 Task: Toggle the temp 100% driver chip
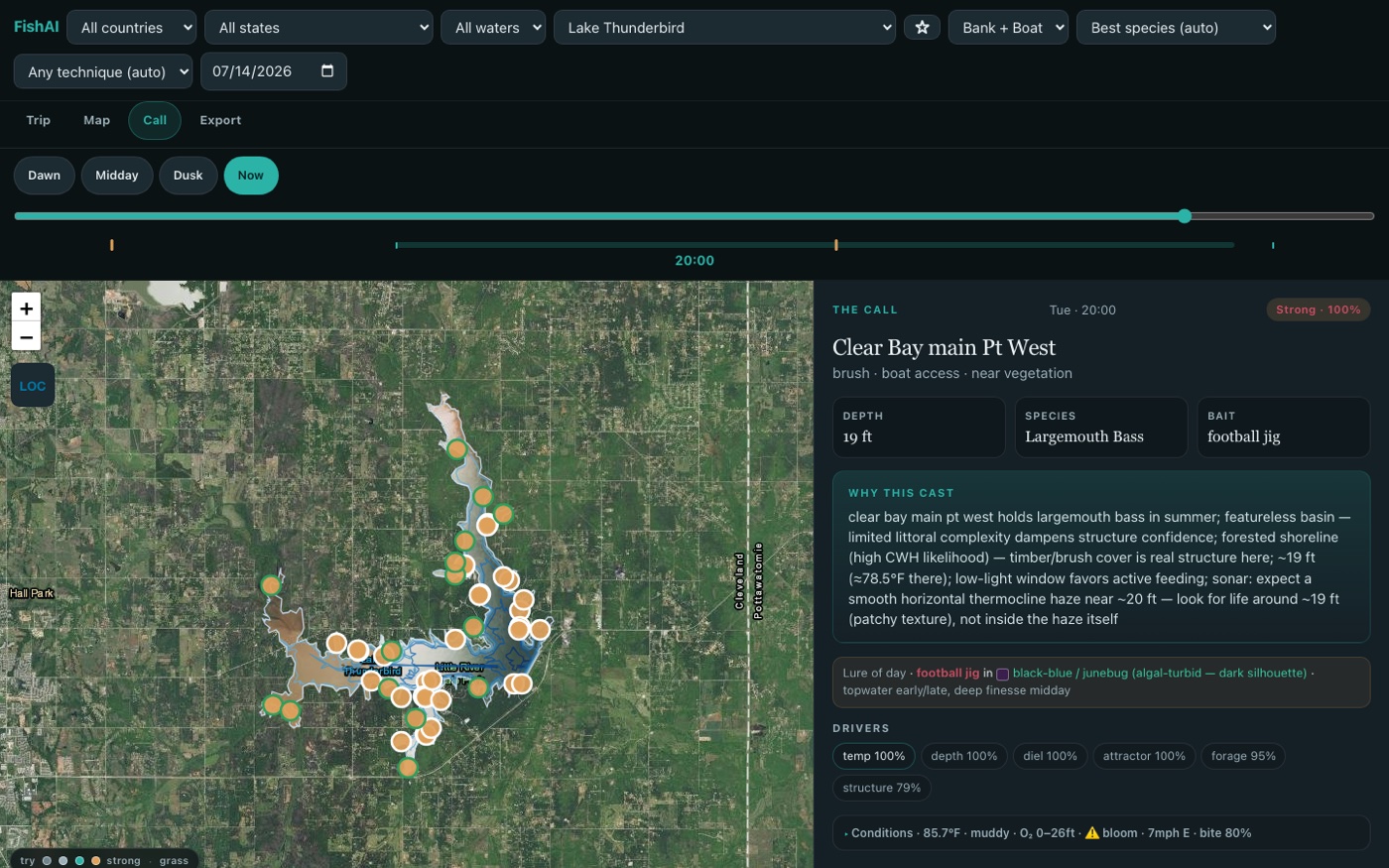(x=874, y=756)
